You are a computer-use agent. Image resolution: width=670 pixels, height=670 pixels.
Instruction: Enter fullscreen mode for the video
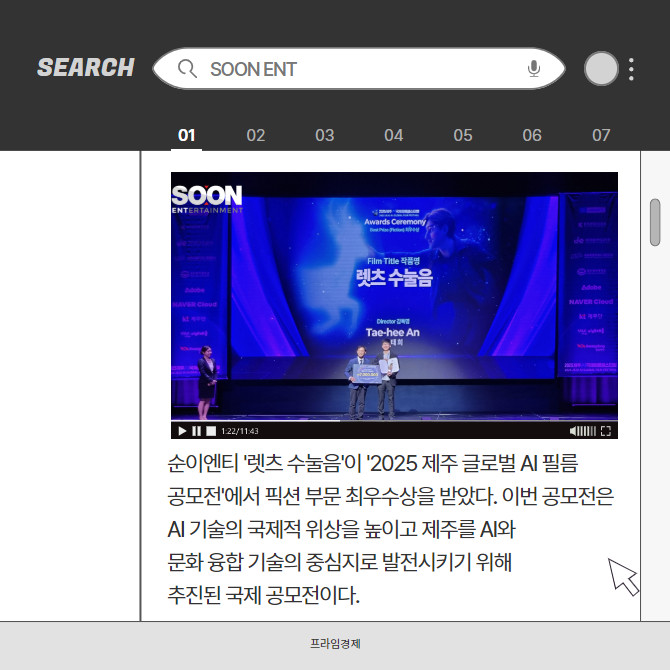point(606,431)
